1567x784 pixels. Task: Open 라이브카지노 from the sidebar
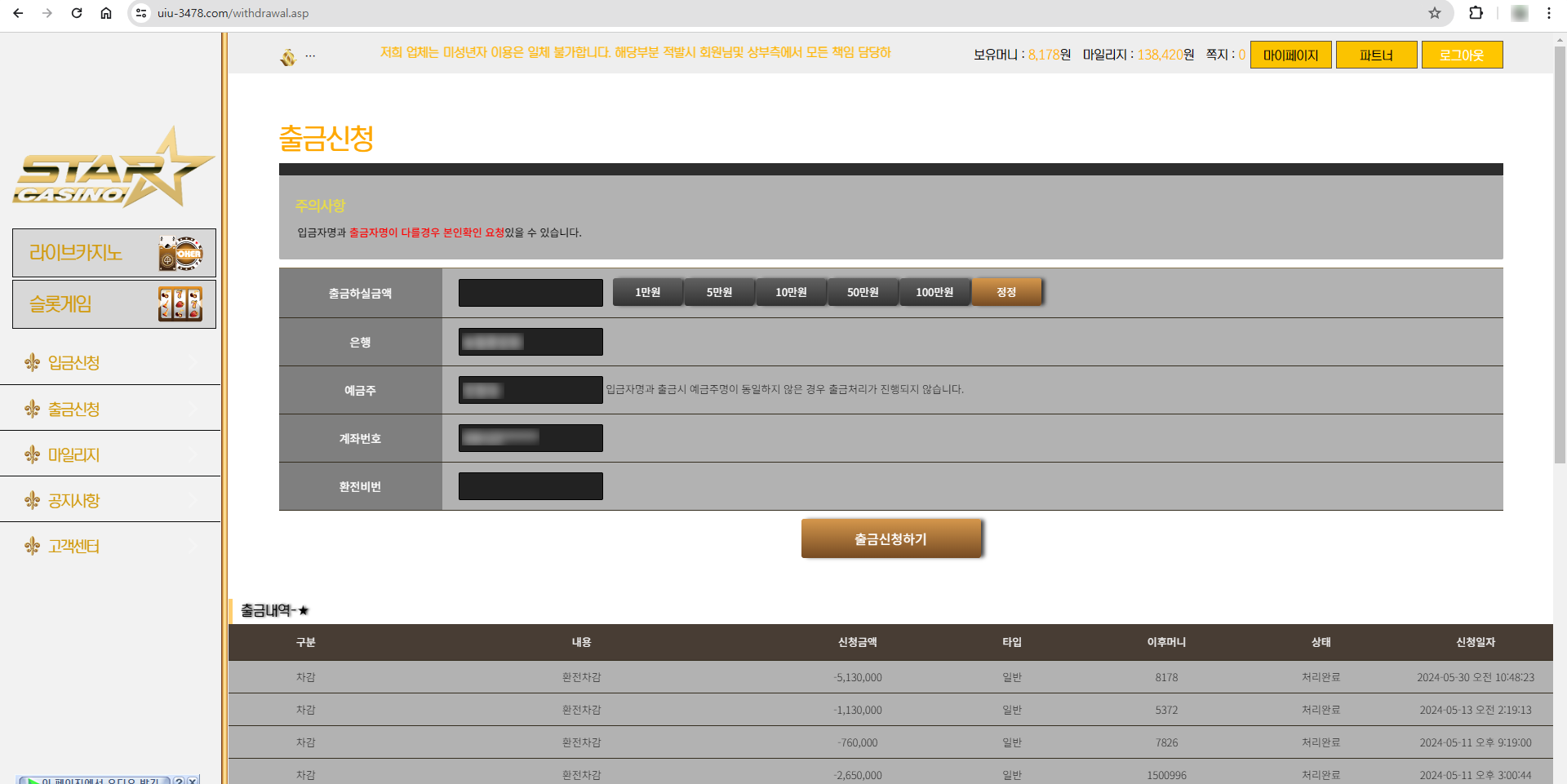click(114, 253)
